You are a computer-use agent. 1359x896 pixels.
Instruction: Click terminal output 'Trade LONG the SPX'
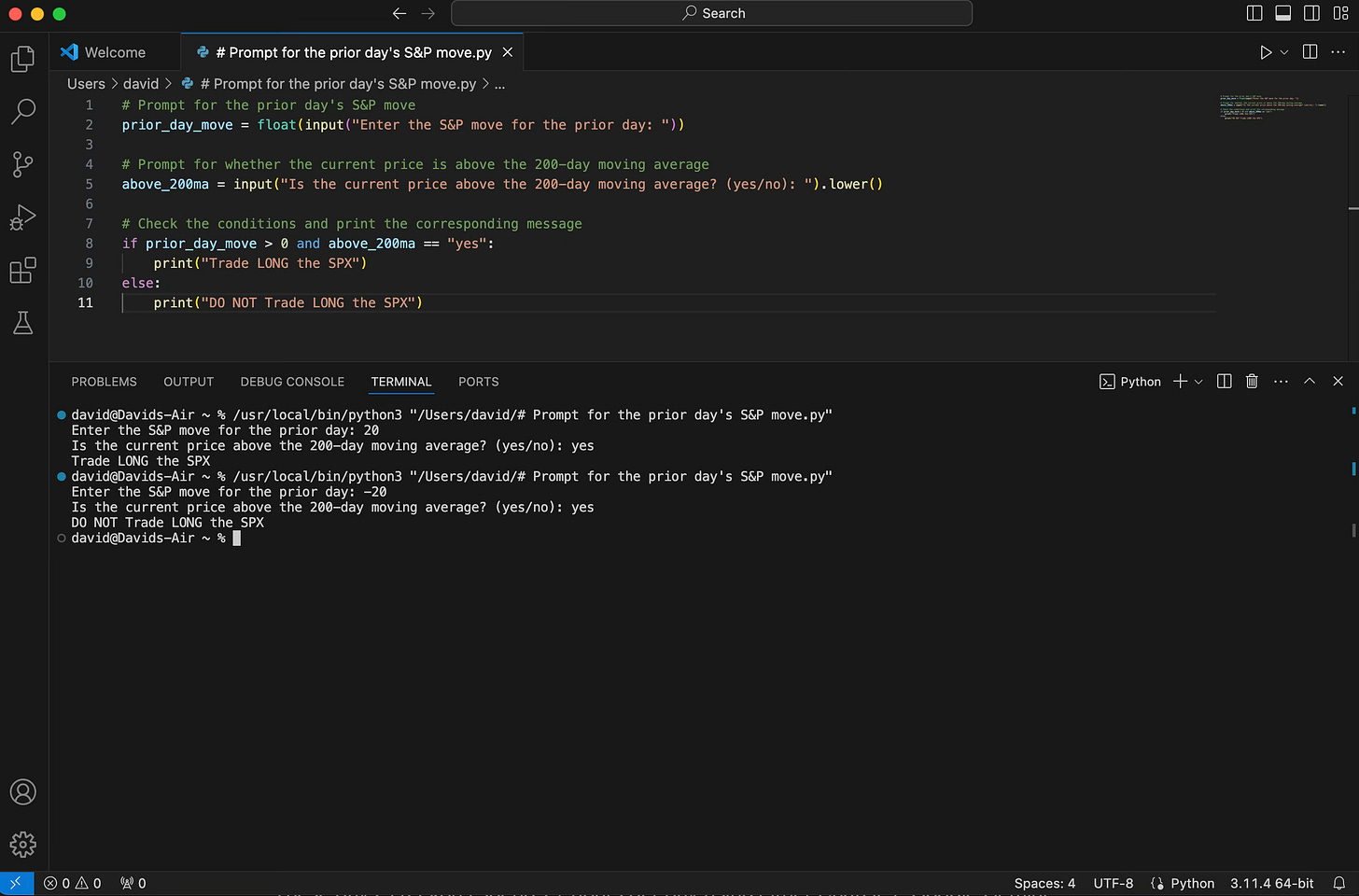pyautogui.click(x=141, y=461)
